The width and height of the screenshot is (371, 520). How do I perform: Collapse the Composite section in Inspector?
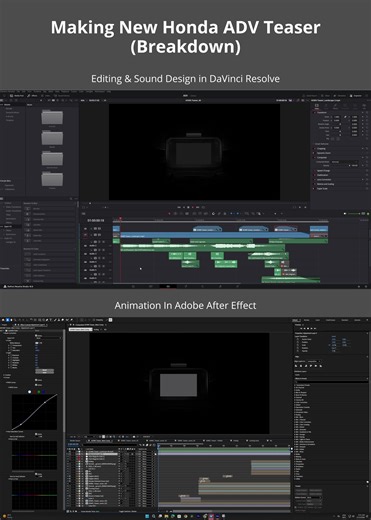tap(322, 157)
